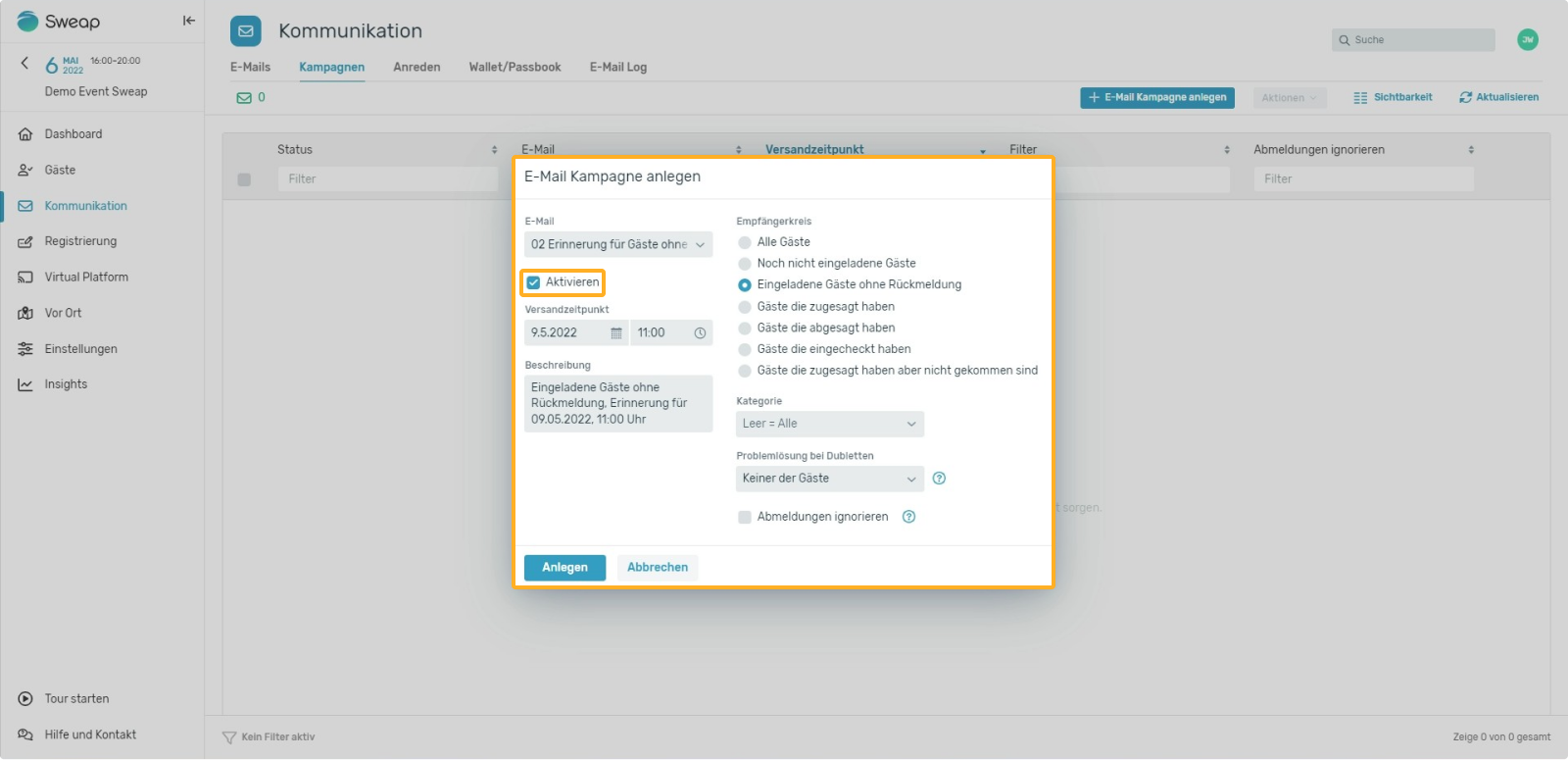Open the Problemlösung bei Dubletten dropdown
1568x760 pixels.
[830, 479]
